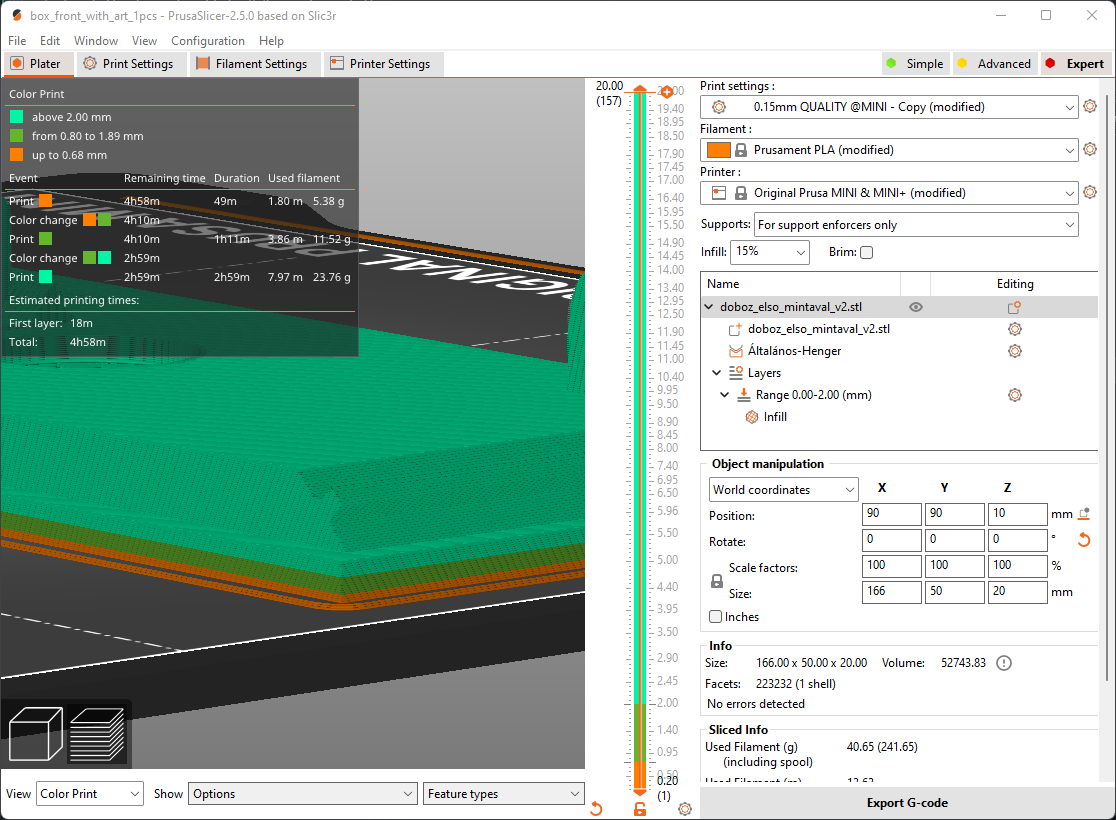Switch to the Plater tab
The width and height of the screenshot is (1116, 820).
[38, 63]
